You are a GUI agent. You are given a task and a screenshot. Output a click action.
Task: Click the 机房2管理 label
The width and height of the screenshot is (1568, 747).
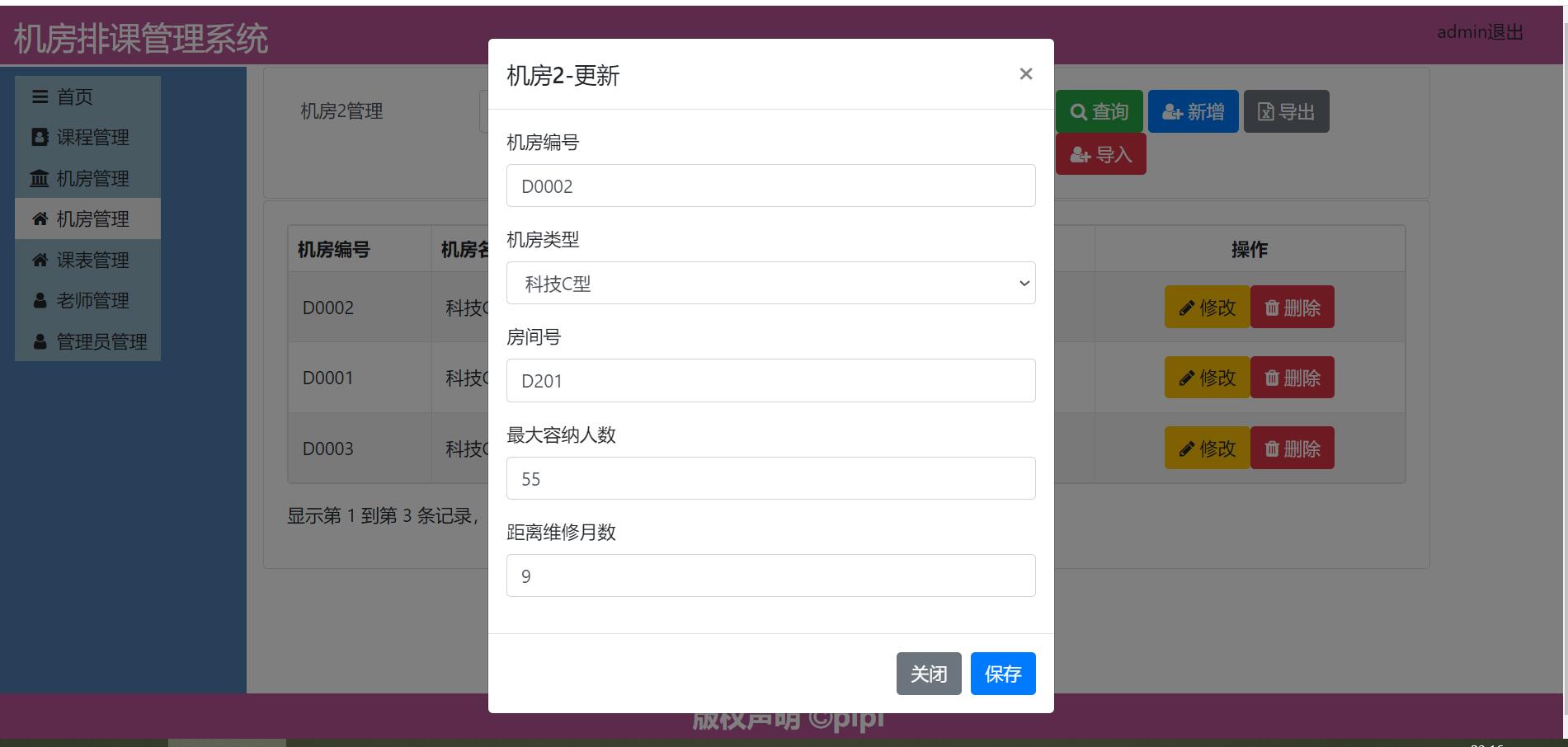click(341, 111)
